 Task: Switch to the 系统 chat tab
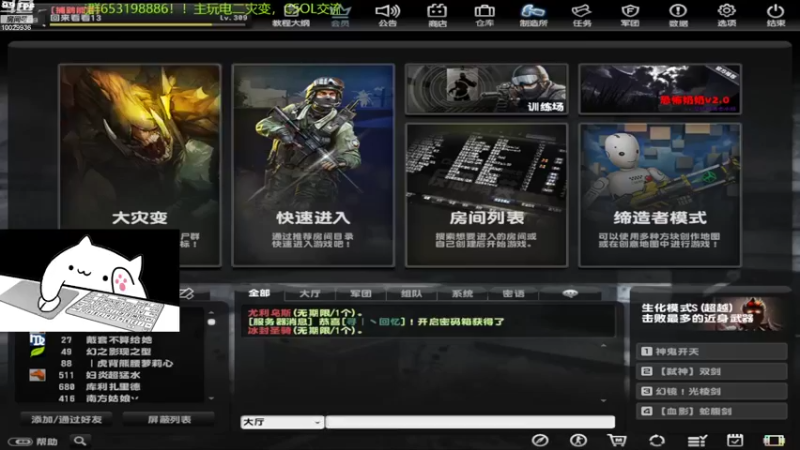pos(462,293)
